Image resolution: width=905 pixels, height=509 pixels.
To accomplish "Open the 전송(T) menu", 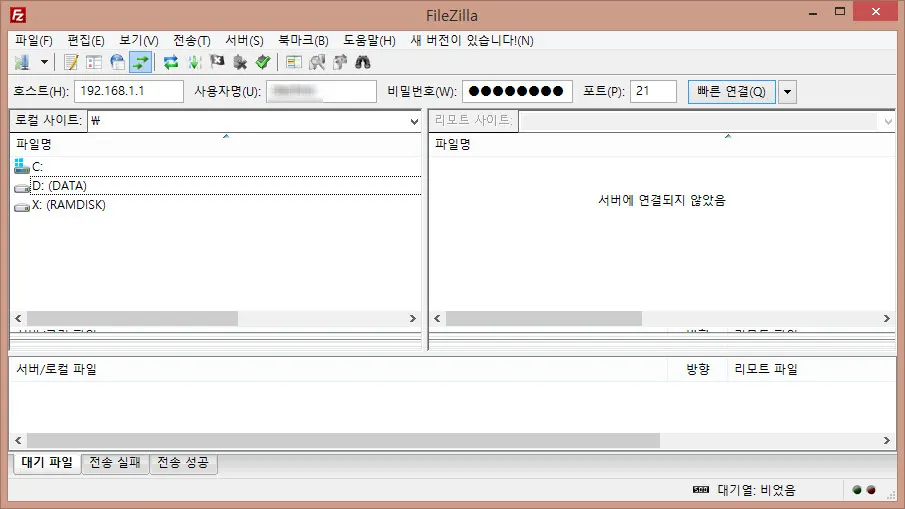I will click(x=192, y=40).
